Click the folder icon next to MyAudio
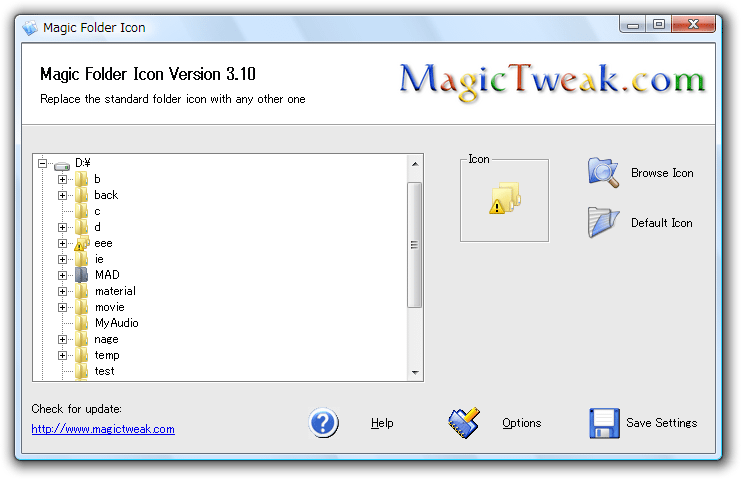This screenshot has width=742, height=479. 82,323
